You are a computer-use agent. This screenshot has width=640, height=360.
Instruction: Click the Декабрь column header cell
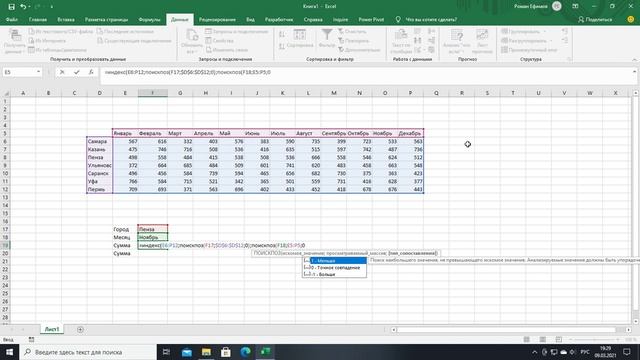tap(410, 133)
